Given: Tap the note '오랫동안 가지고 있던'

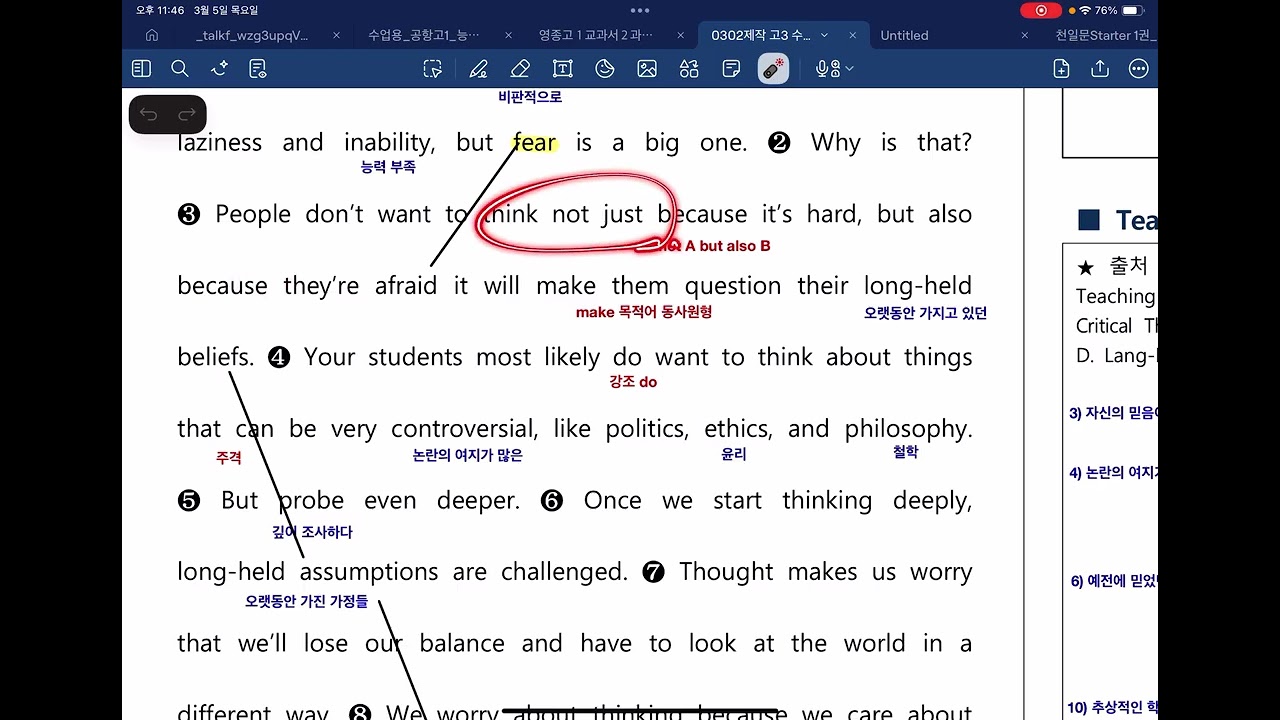Looking at the screenshot, I should click(925, 313).
